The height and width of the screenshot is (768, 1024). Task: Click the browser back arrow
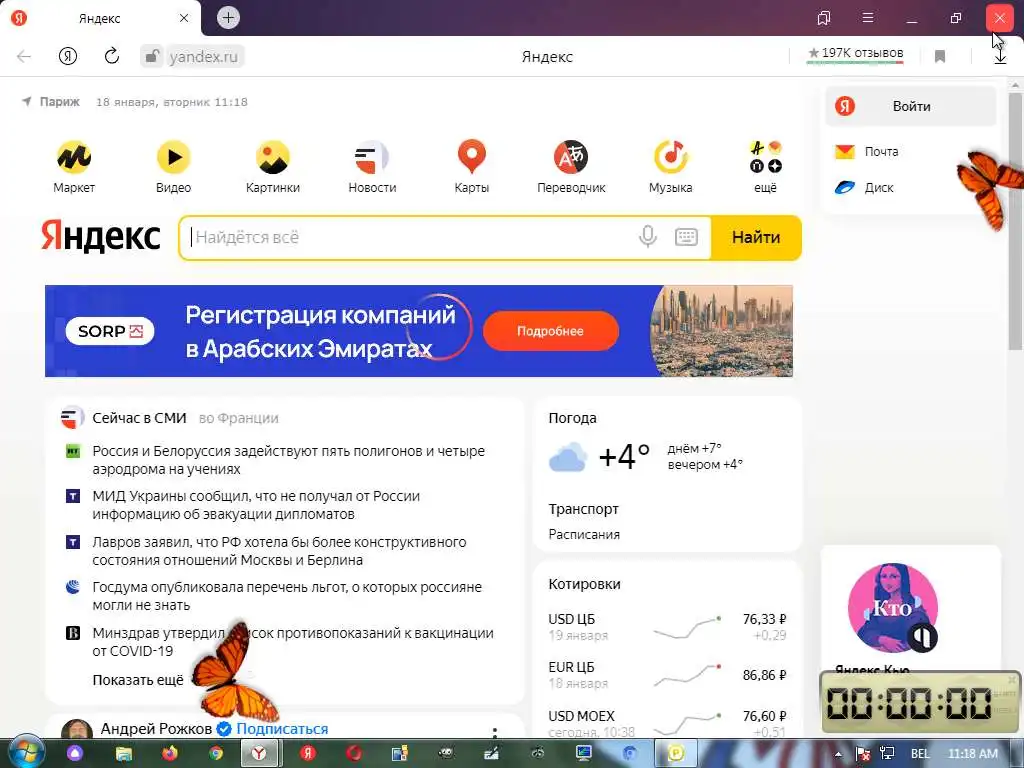point(24,56)
